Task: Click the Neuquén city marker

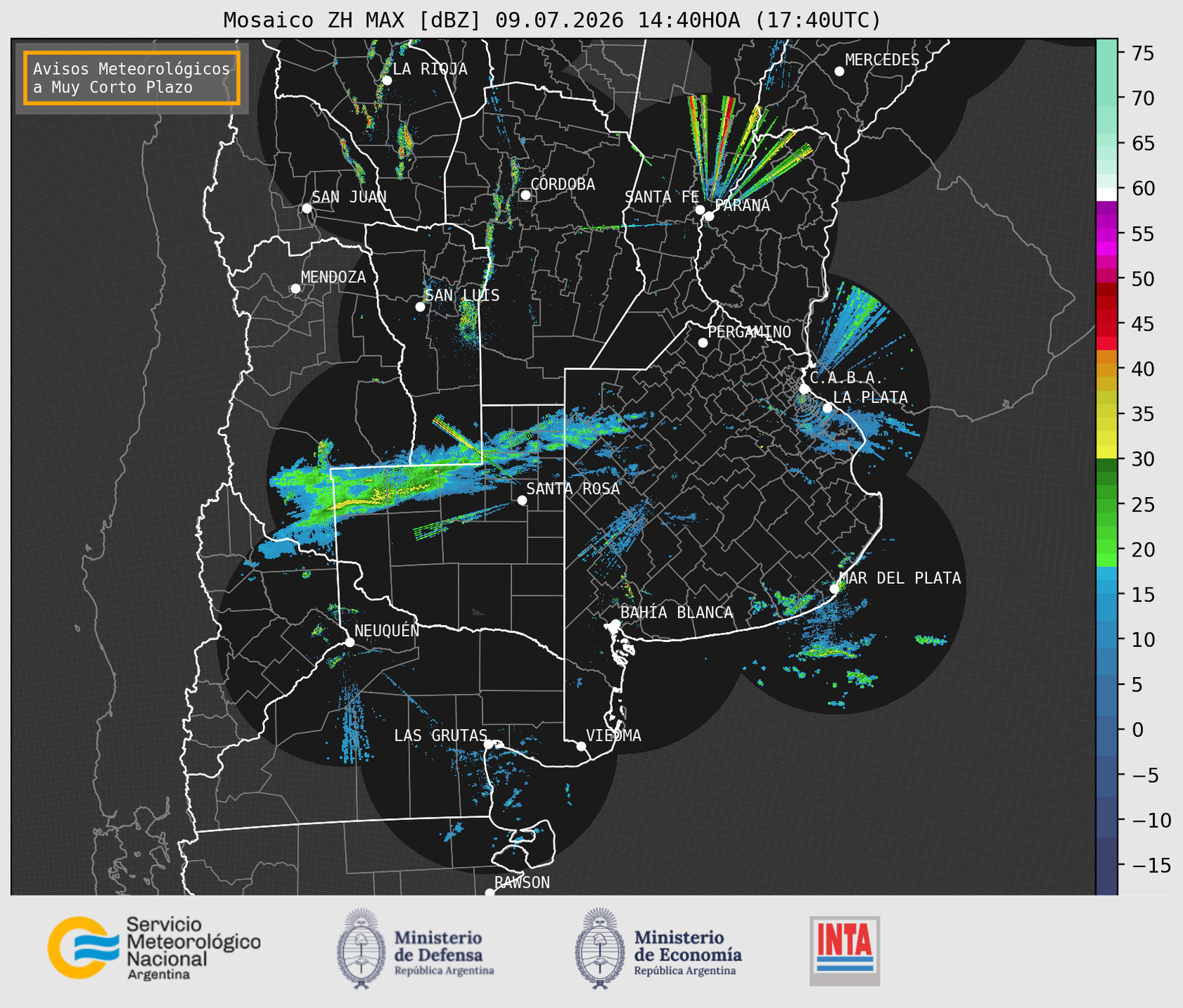Action: [349, 642]
